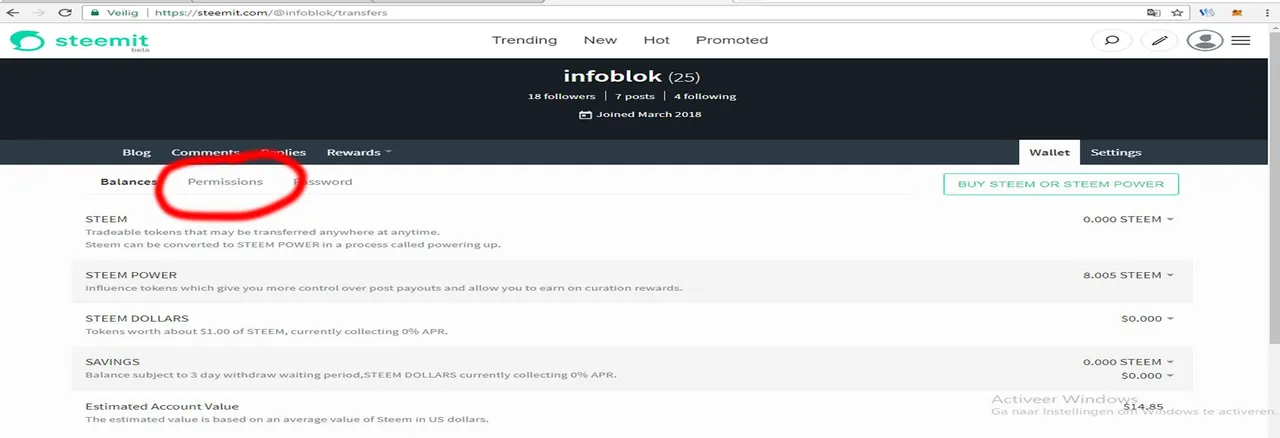
Task: Click the Joined March 2018 text
Action: (x=640, y=114)
